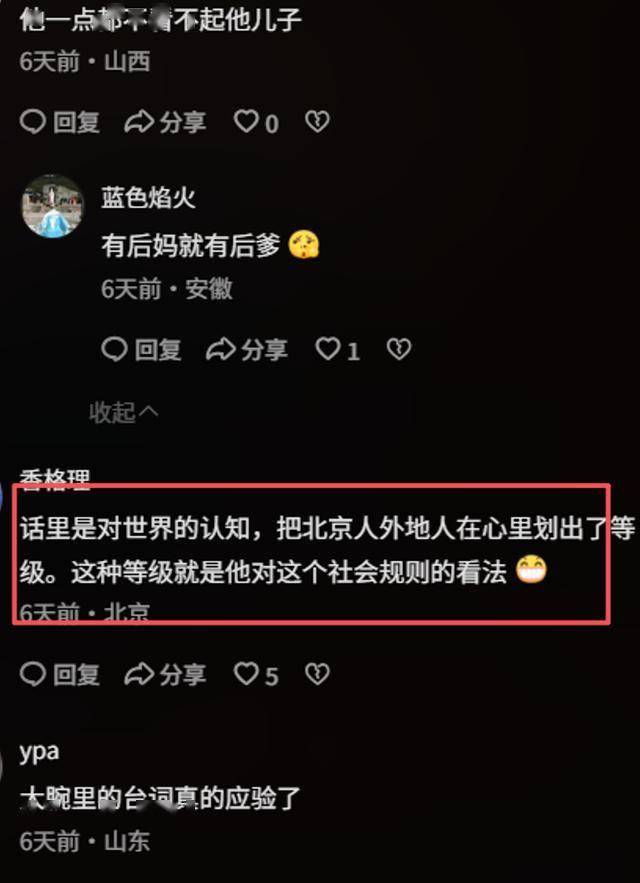This screenshot has width=640, height=883.
Task: Collapse replies with 收起 expander
Action: pyautogui.click(x=124, y=413)
